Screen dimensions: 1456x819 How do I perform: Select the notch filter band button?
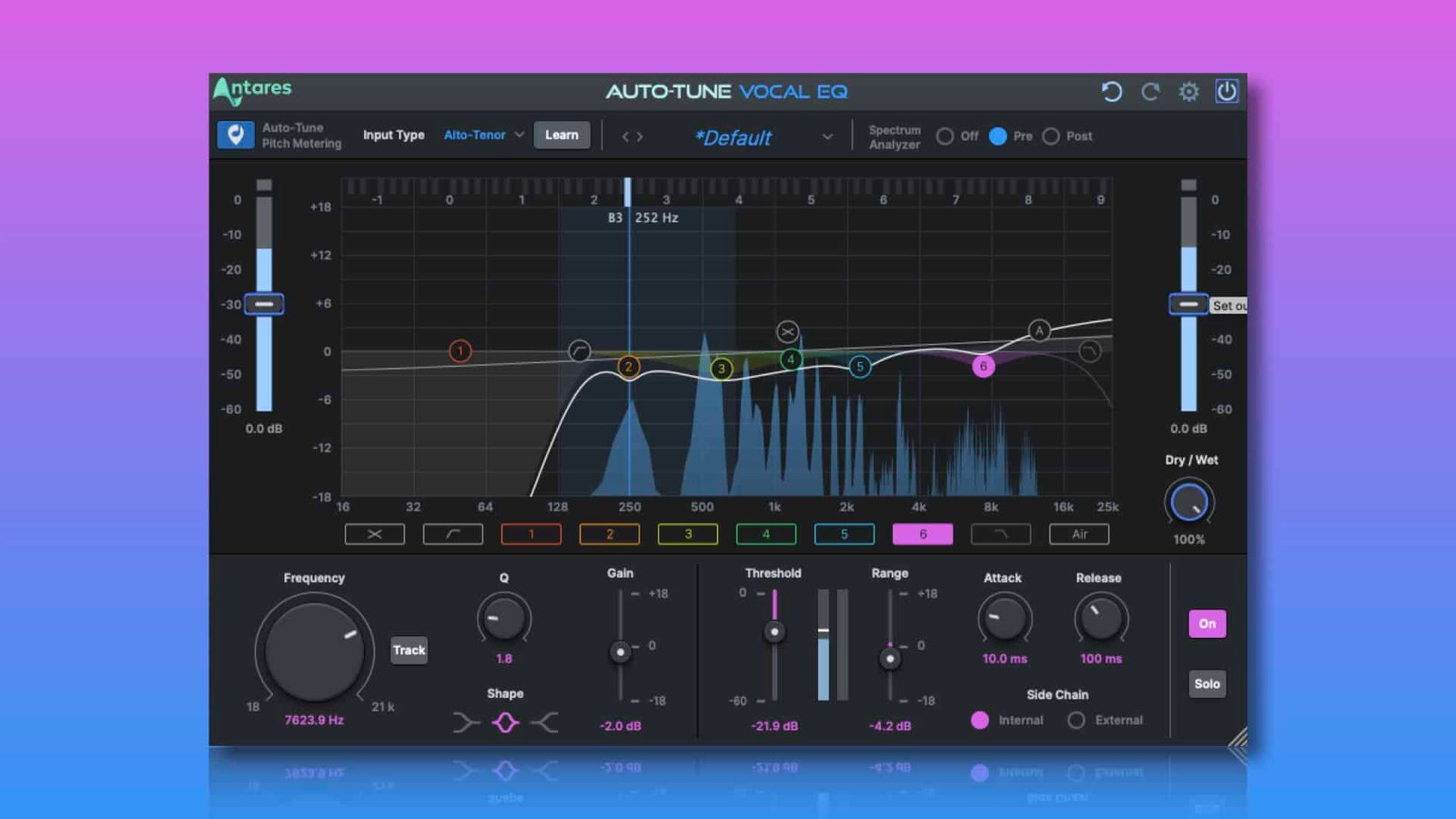[375, 534]
